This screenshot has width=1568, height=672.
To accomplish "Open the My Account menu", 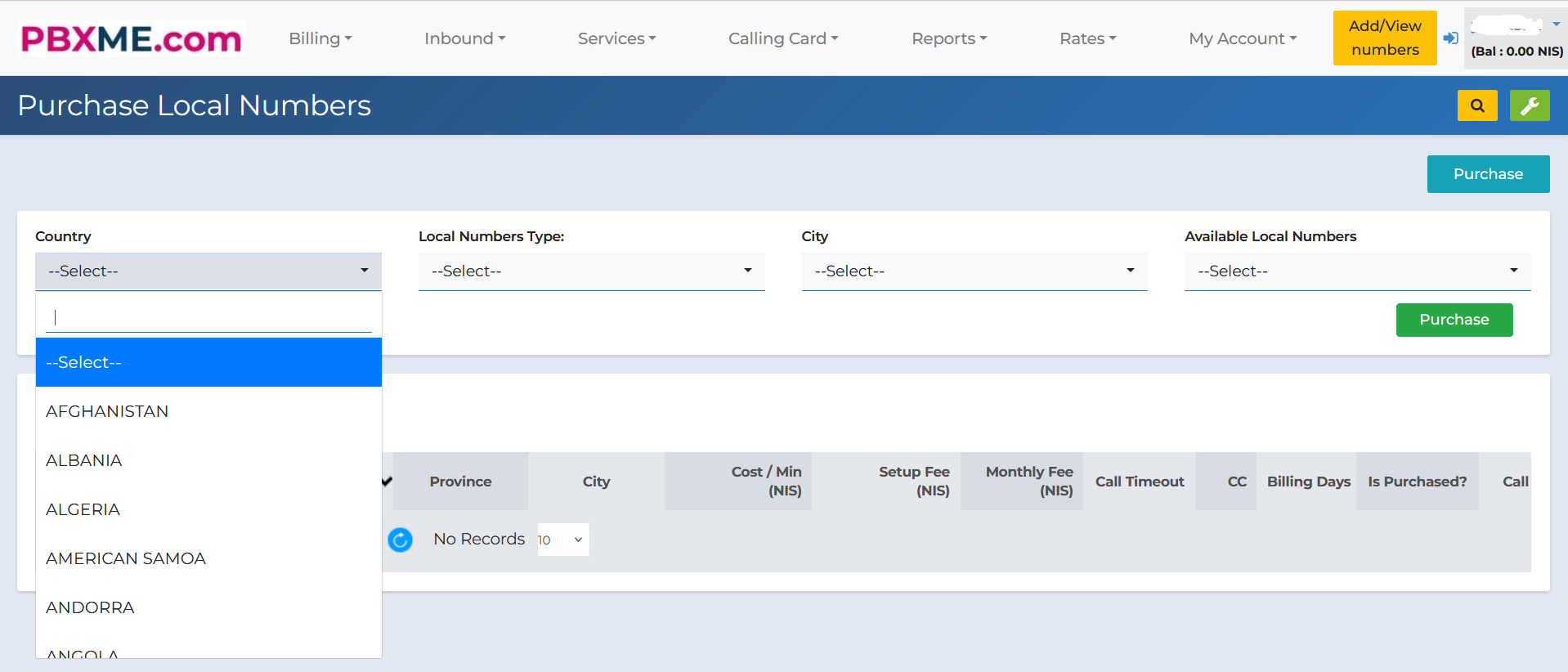I will click(1243, 38).
